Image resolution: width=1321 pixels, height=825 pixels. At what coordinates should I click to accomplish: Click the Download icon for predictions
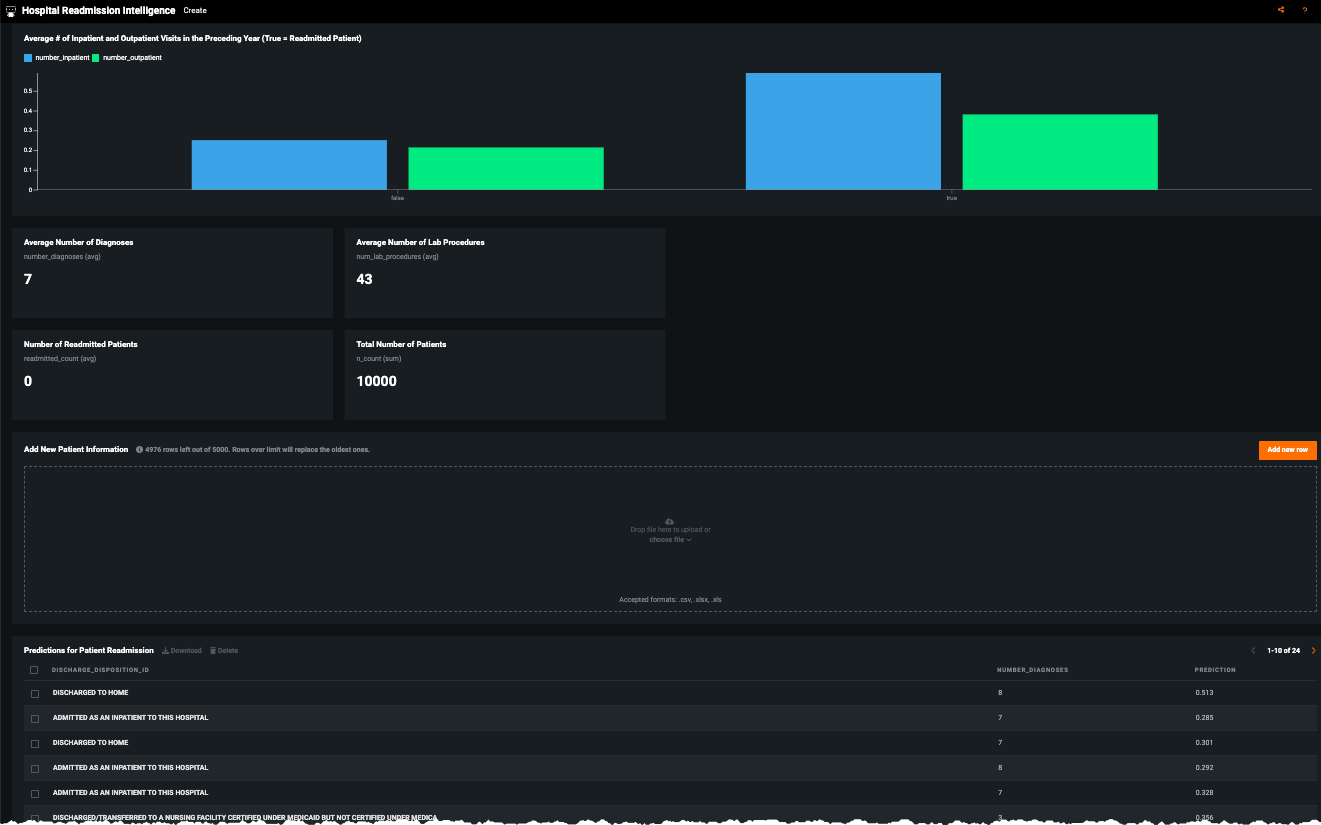click(165, 651)
